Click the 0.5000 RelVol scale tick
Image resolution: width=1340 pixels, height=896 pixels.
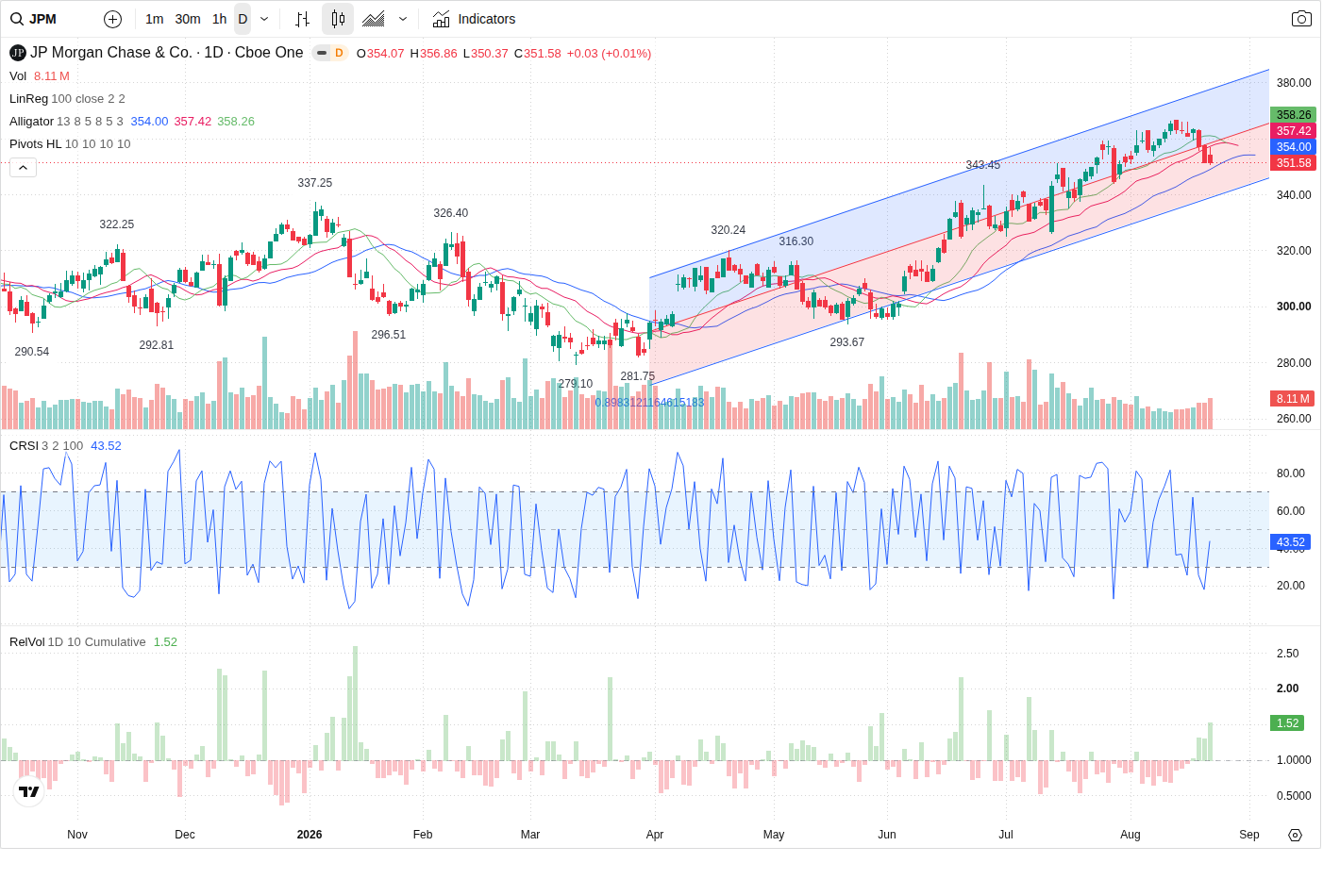1294,796
